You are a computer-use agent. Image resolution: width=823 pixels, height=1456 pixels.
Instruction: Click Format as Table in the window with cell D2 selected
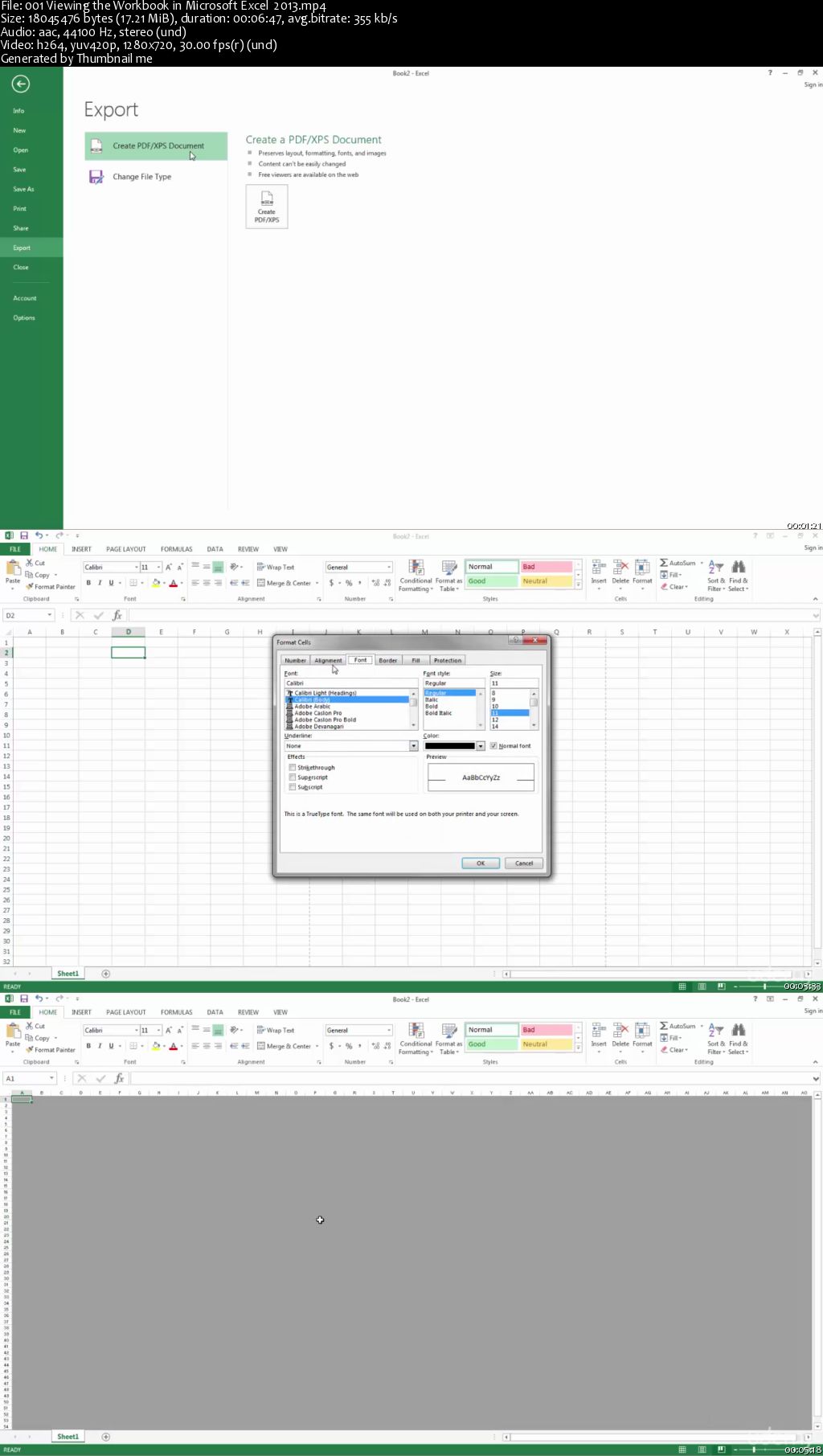point(448,576)
